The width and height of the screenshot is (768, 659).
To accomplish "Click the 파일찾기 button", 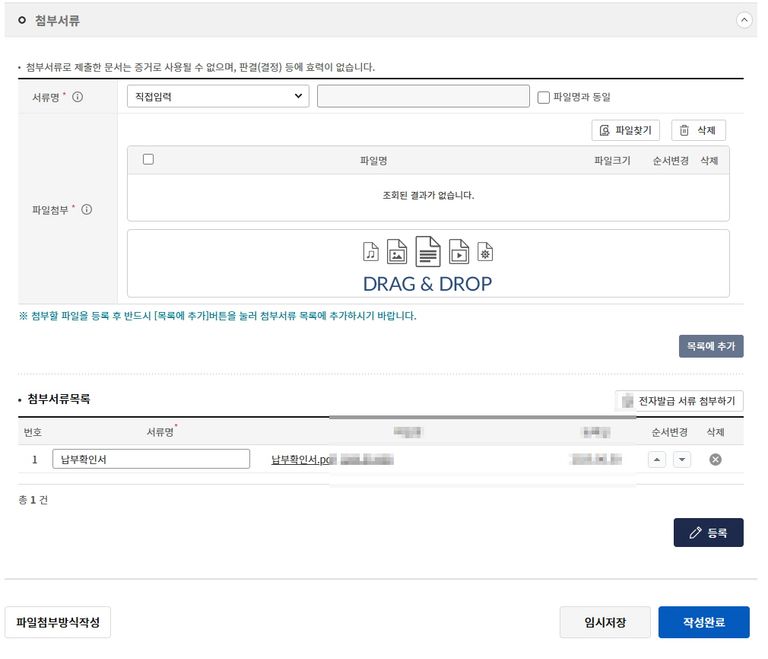I will click(x=626, y=130).
